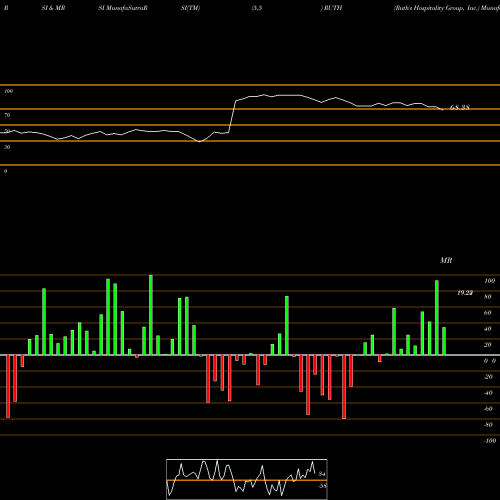The image size is (500, 500).
Task: Click the RSI value label '68.38'
Action: (x=460, y=107)
